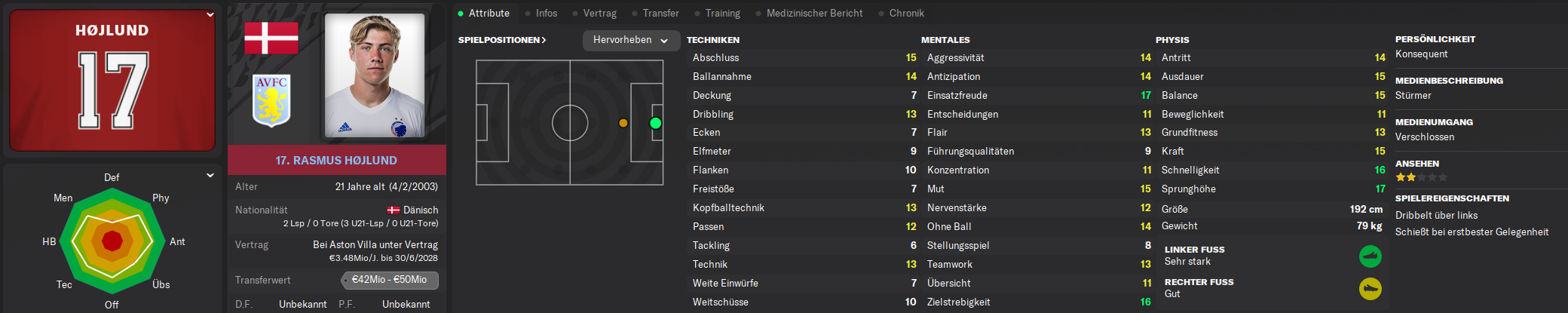This screenshot has width=1568, height=313.
Task: Click the reputation star rating
Action: [1421, 177]
